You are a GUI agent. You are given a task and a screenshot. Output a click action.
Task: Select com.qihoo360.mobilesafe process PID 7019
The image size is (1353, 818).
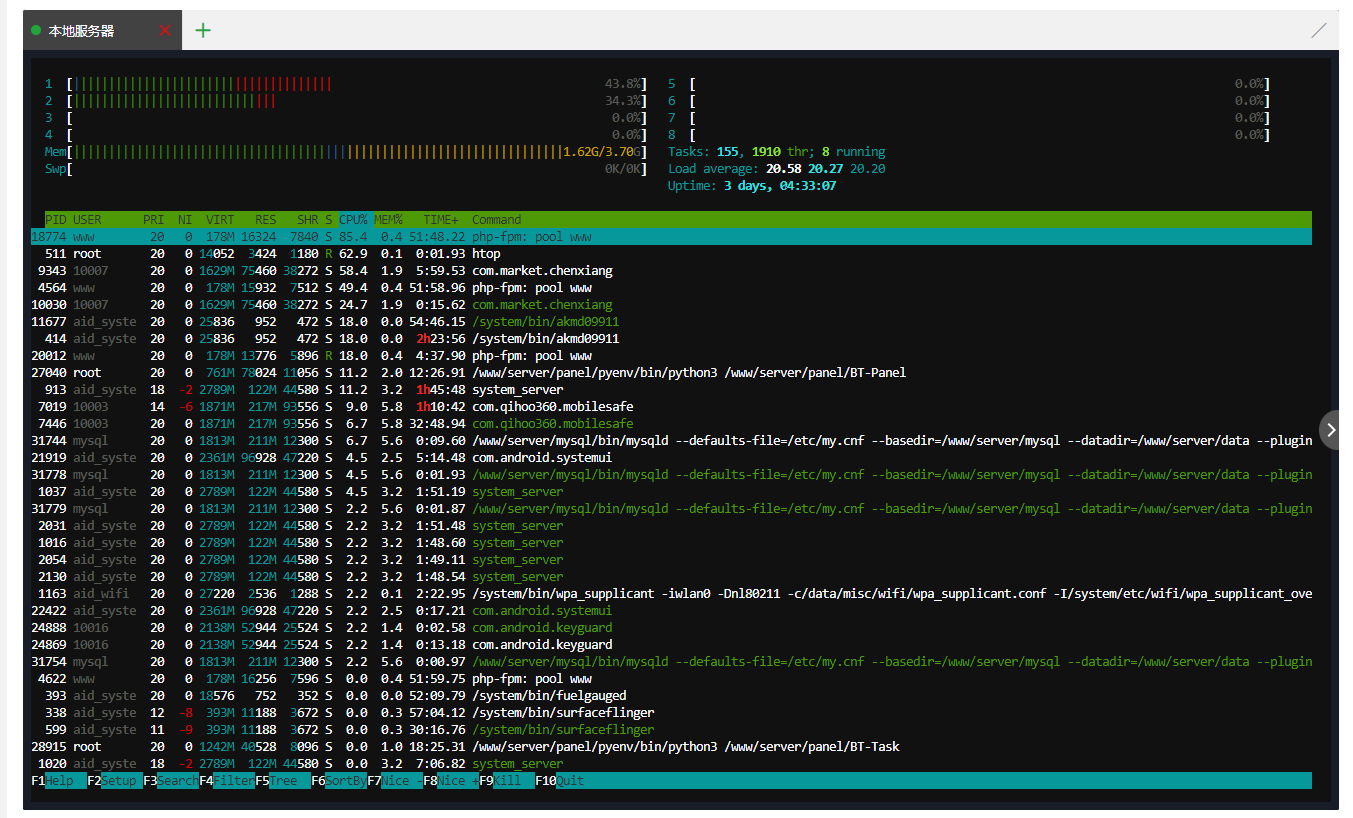point(671,407)
